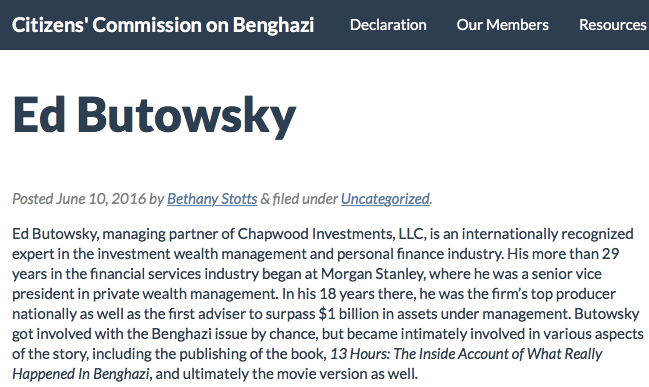Open the Uncategorized category link
649x387 pixels.
click(x=385, y=199)
